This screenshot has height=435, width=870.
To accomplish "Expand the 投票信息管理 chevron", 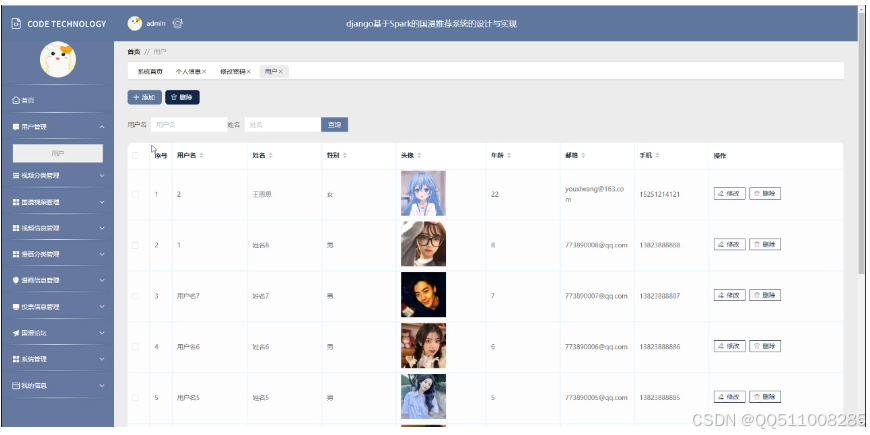I will point(102,307).
